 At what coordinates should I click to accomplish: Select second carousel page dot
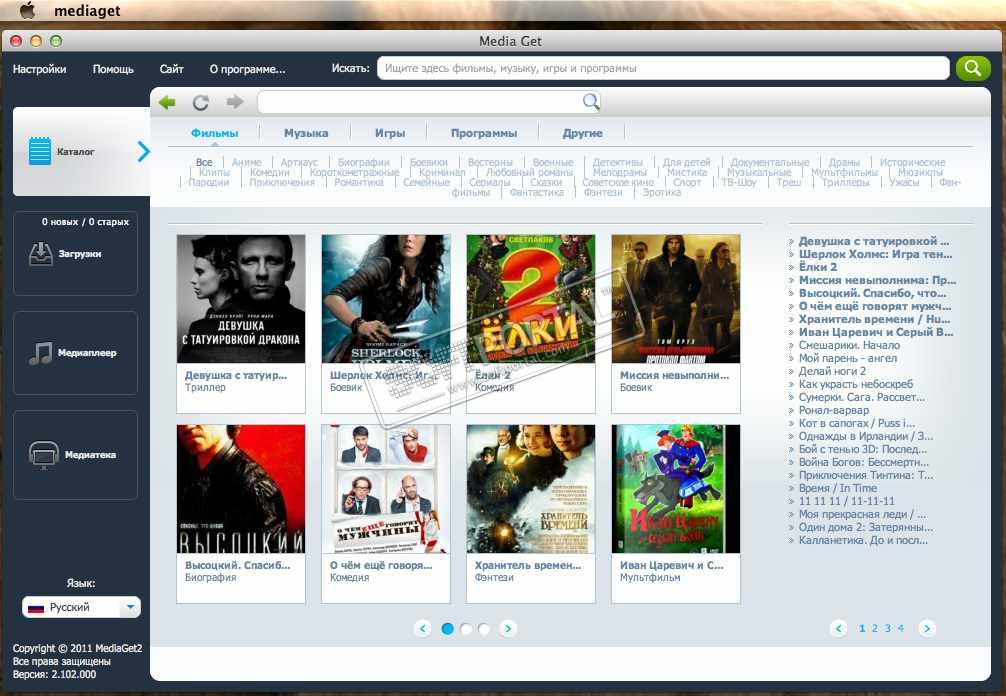pyautogui.click(x=466, y=629)
